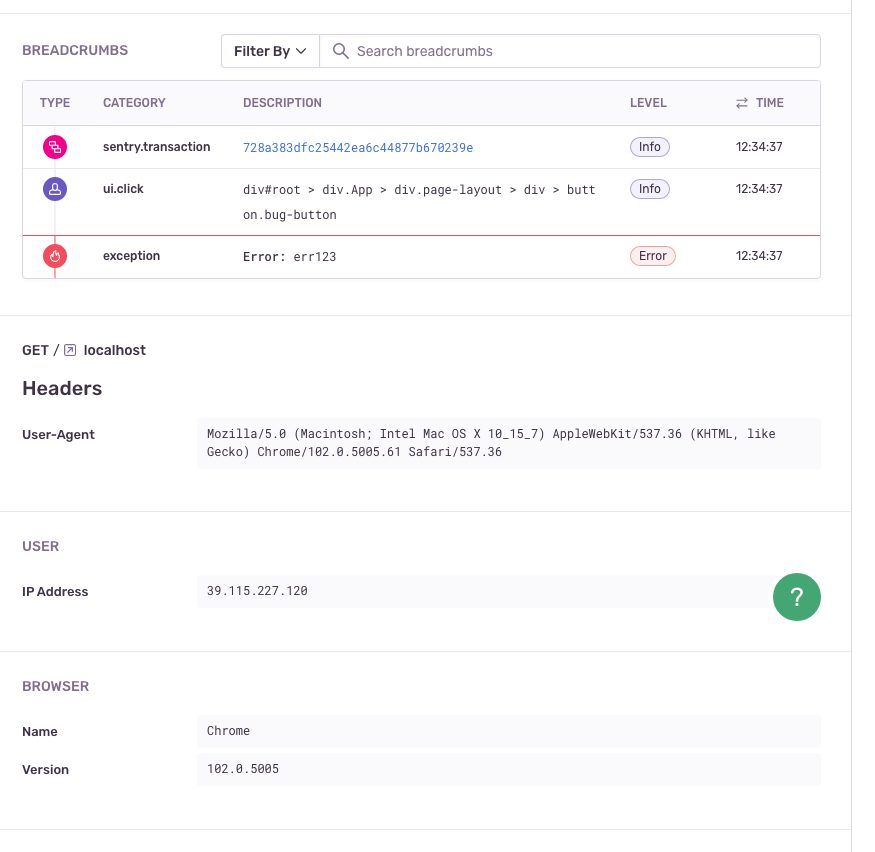The width and height of the screenshot is (875, 852).
Task: Click the browser Version value 102.0.5005
Action: [243, 769]
